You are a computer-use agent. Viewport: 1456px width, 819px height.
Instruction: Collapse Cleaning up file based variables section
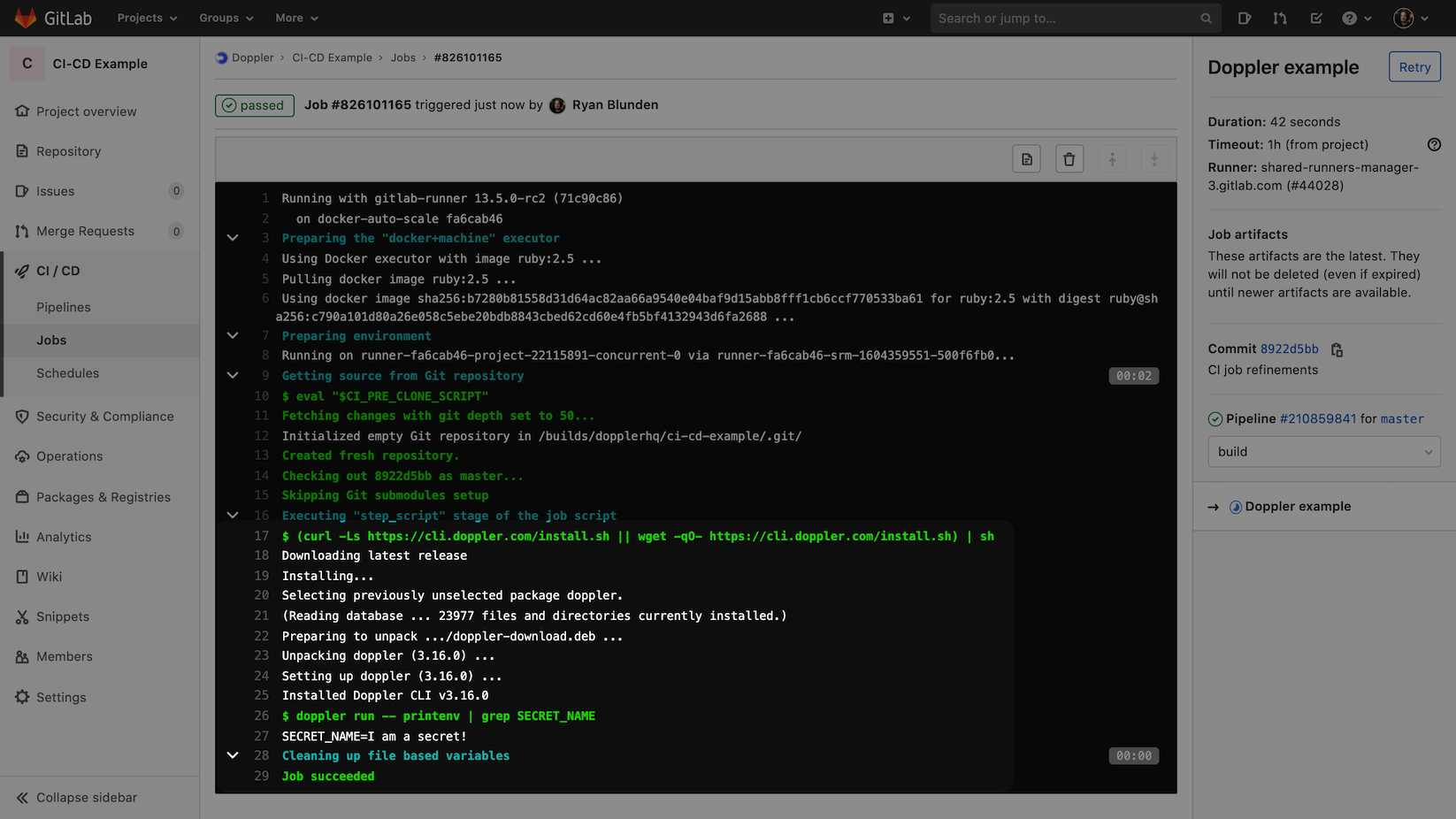[x=233, y=756]
